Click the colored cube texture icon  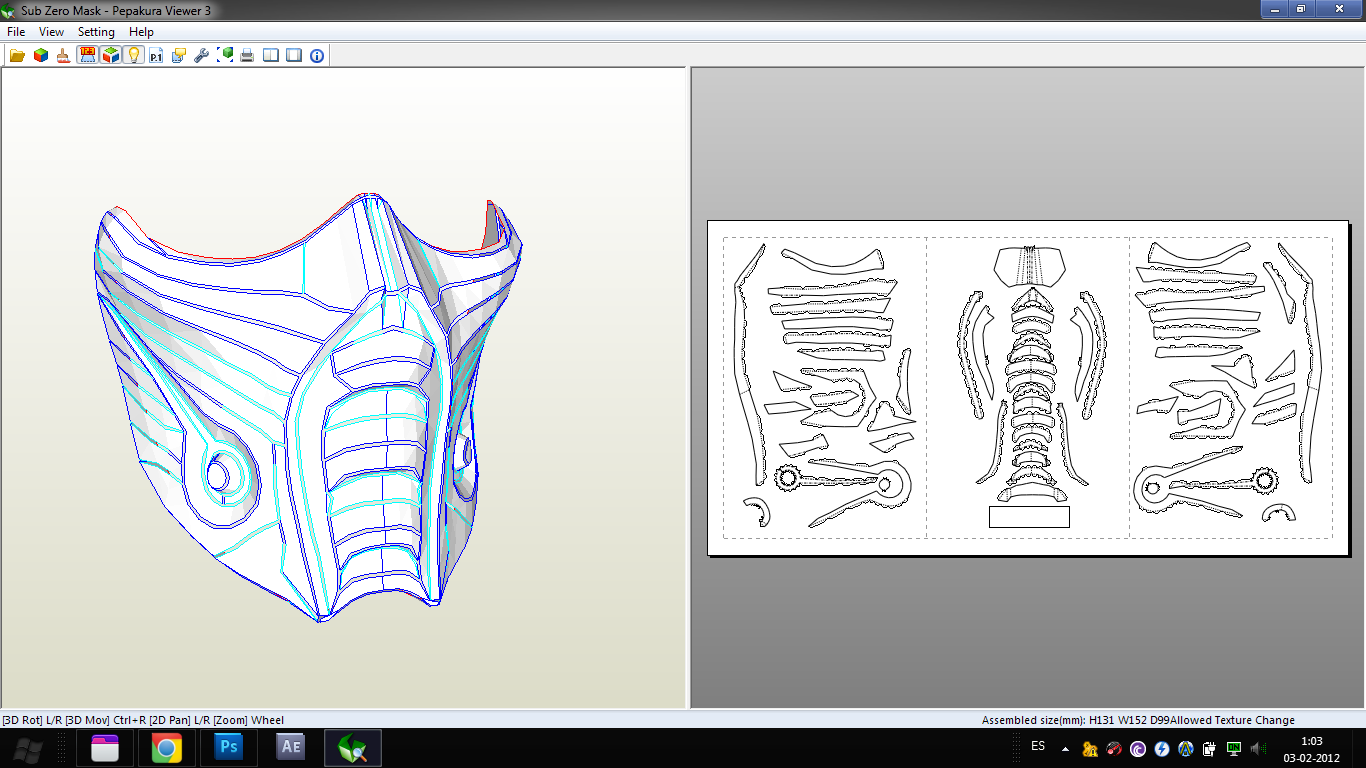click(40, 55)
